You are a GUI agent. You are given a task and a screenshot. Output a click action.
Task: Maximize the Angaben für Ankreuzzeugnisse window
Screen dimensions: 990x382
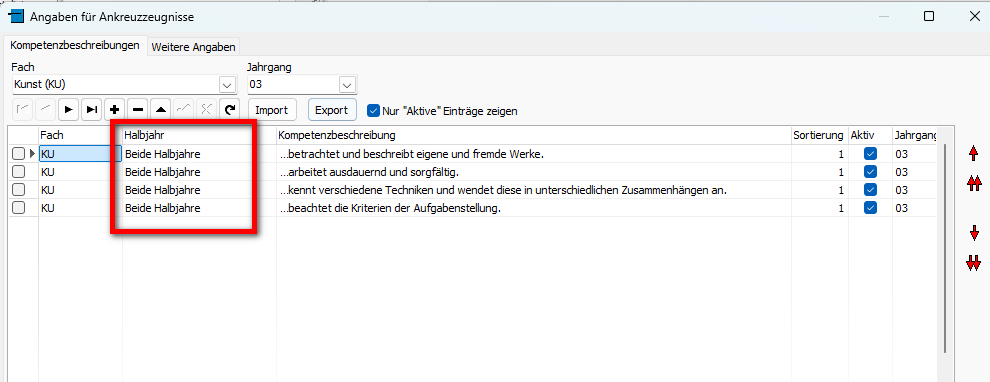click(929, 16)
